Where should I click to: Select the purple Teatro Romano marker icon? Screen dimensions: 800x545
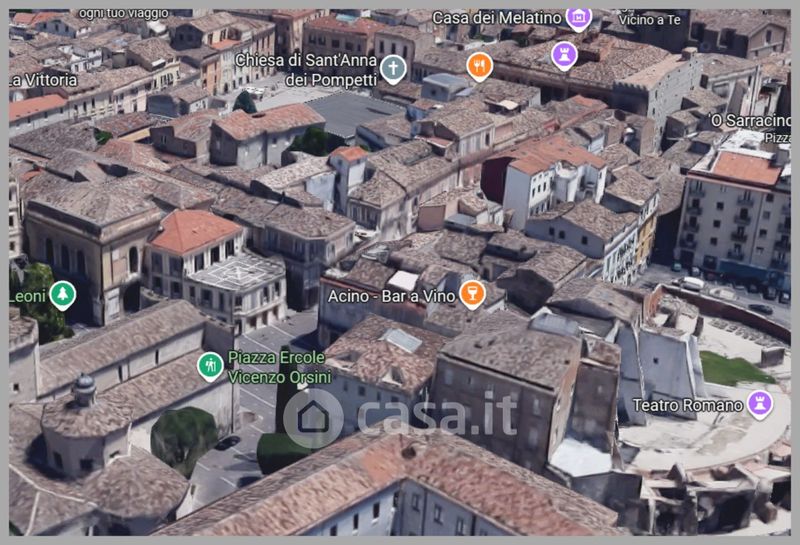[x=760, y=405]
